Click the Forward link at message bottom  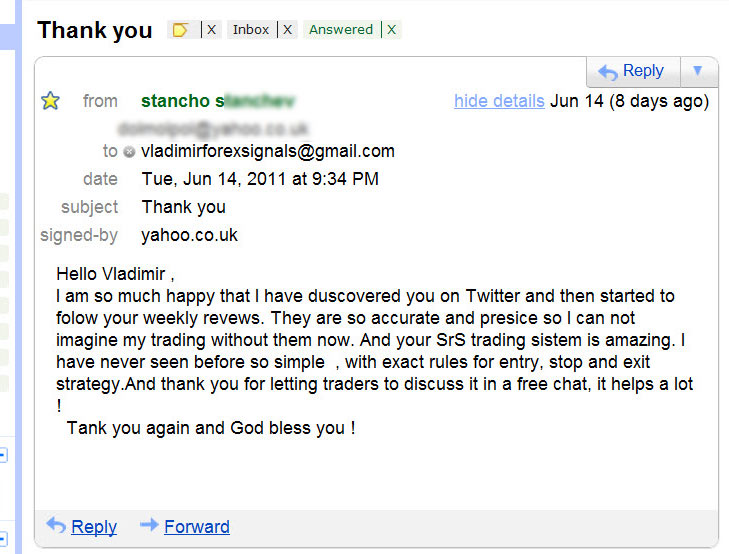click(197, 527)
